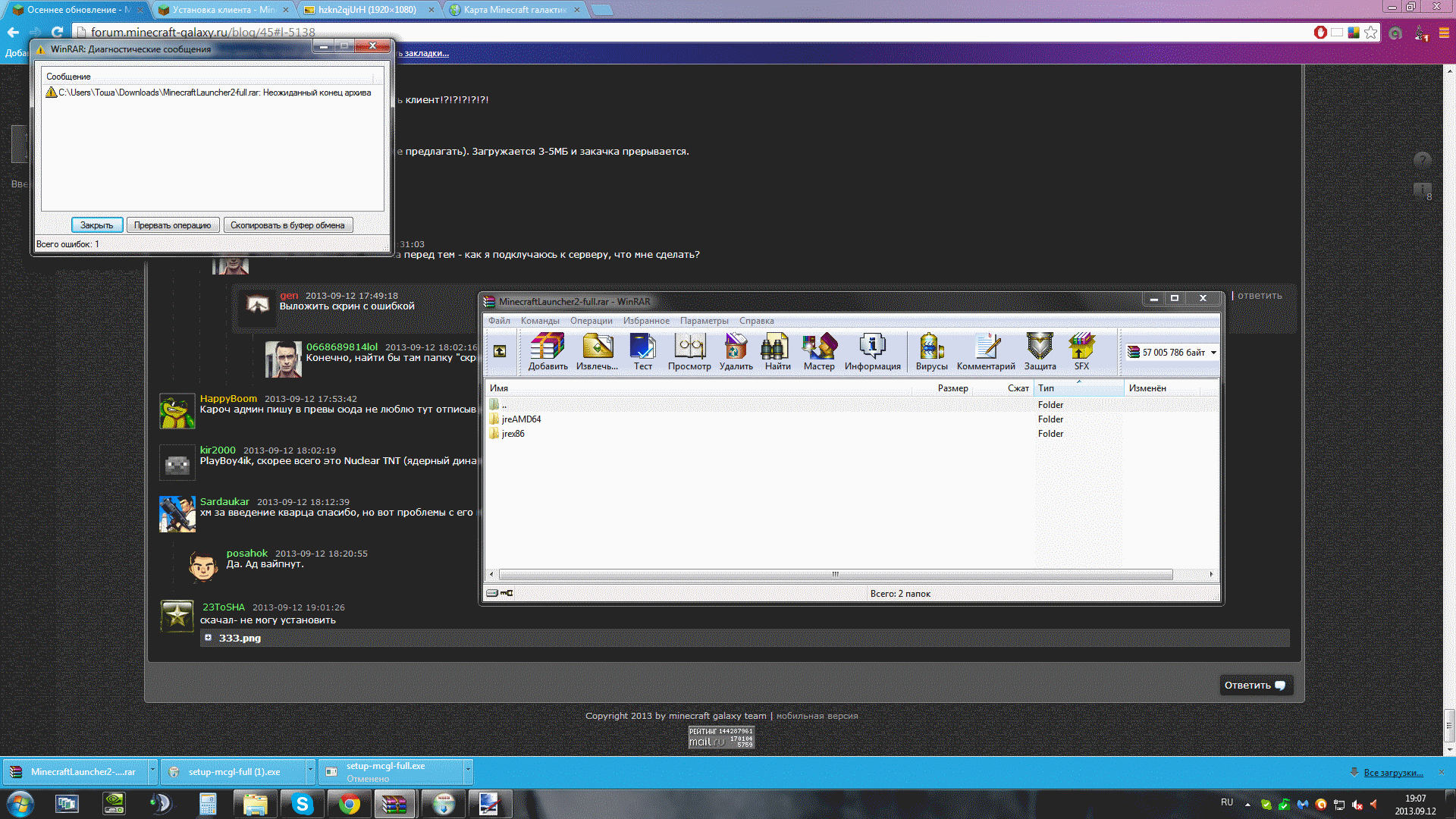This screenshot has width=1456, height=819.
Task: Open WinRAR from the taskbar
Action: pos(395,804)
